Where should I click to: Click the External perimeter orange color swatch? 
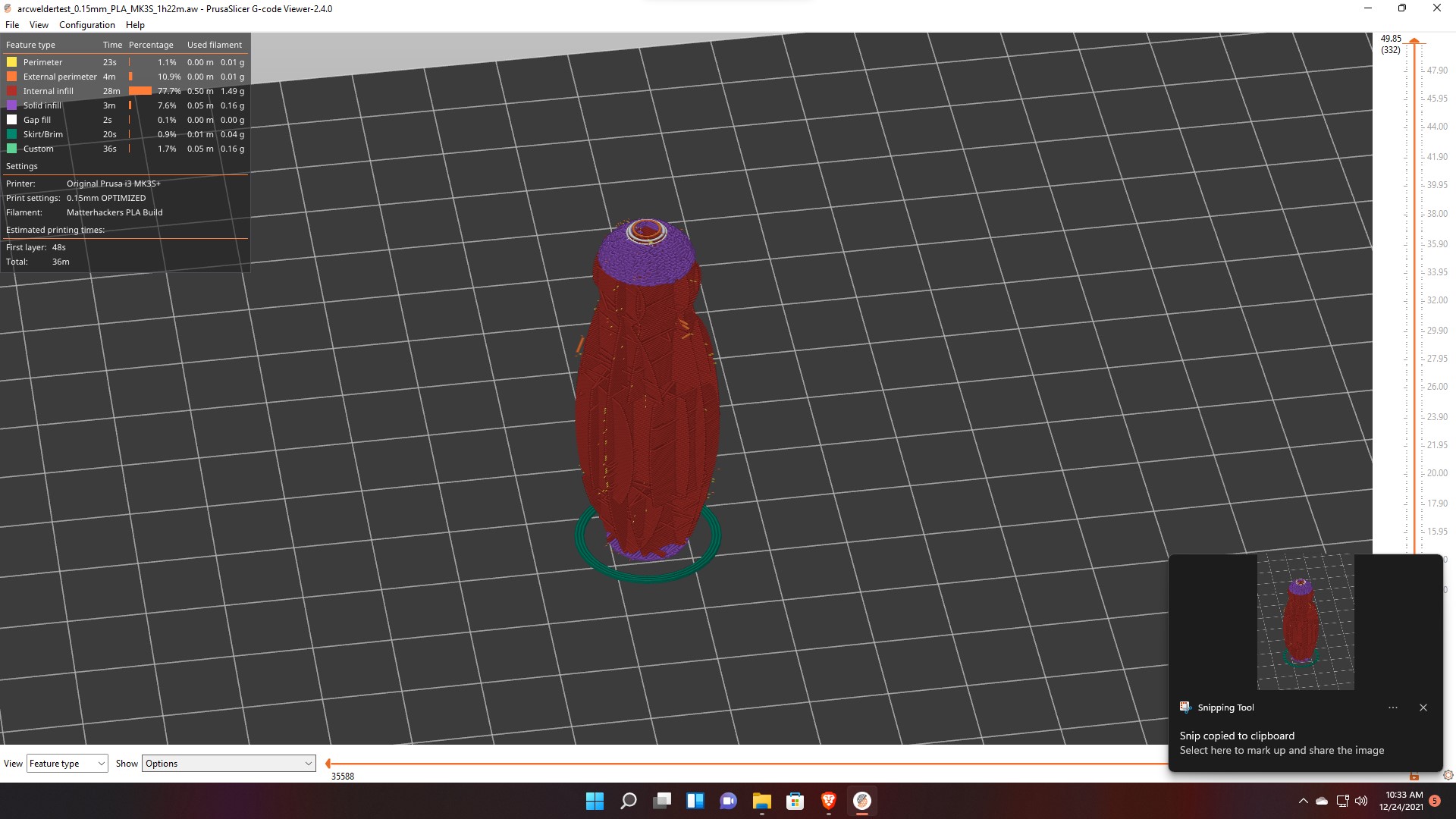pyautogui.click(x=12, y=77)
